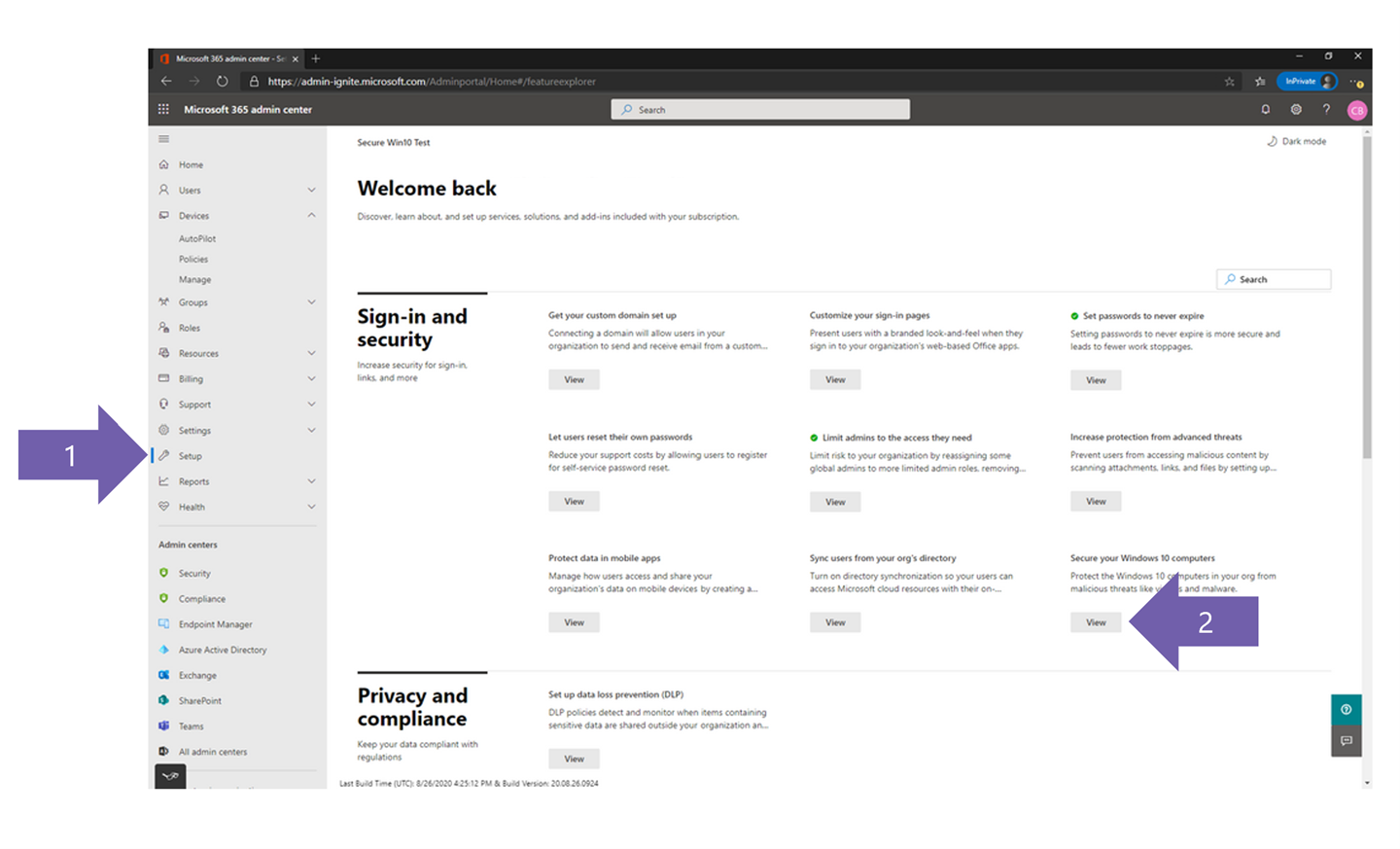
Task: View Get your custom domain set up
Action: pyautogui.click(x=574, y=379)
